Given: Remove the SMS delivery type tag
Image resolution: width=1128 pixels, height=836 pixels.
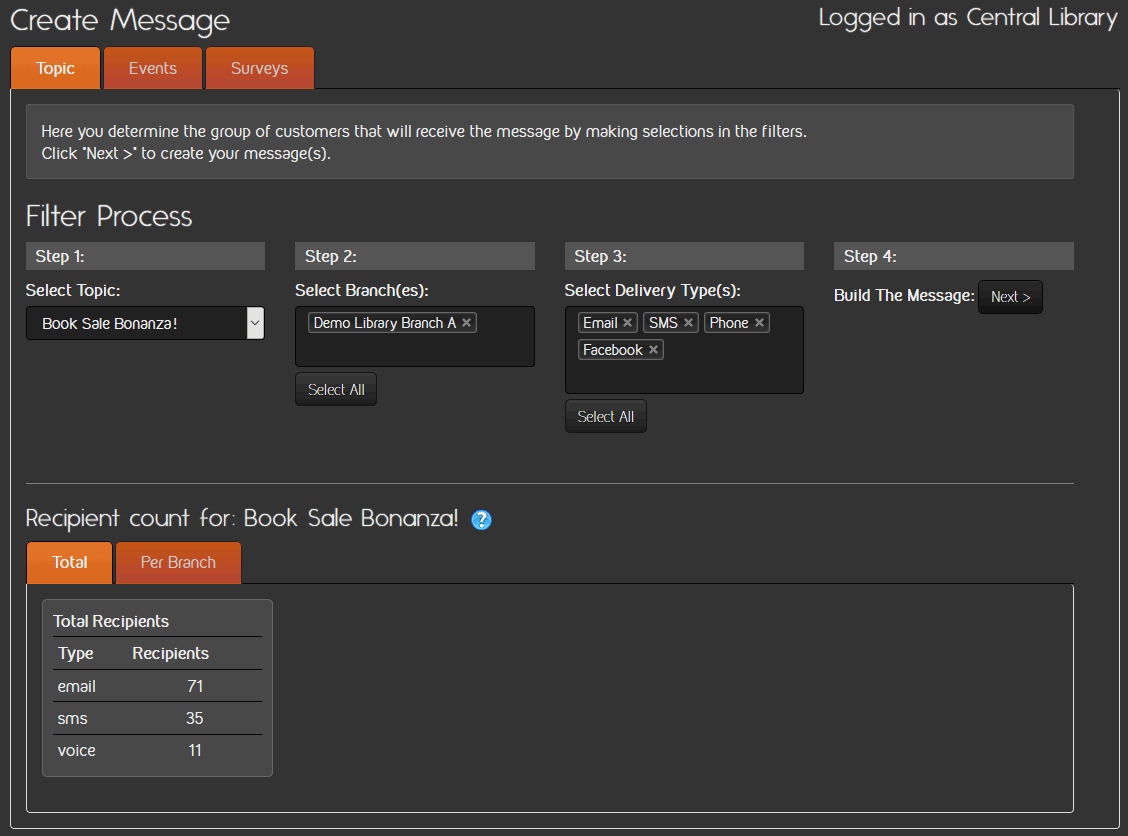Looking at the screenshot, I should [688, 323].
